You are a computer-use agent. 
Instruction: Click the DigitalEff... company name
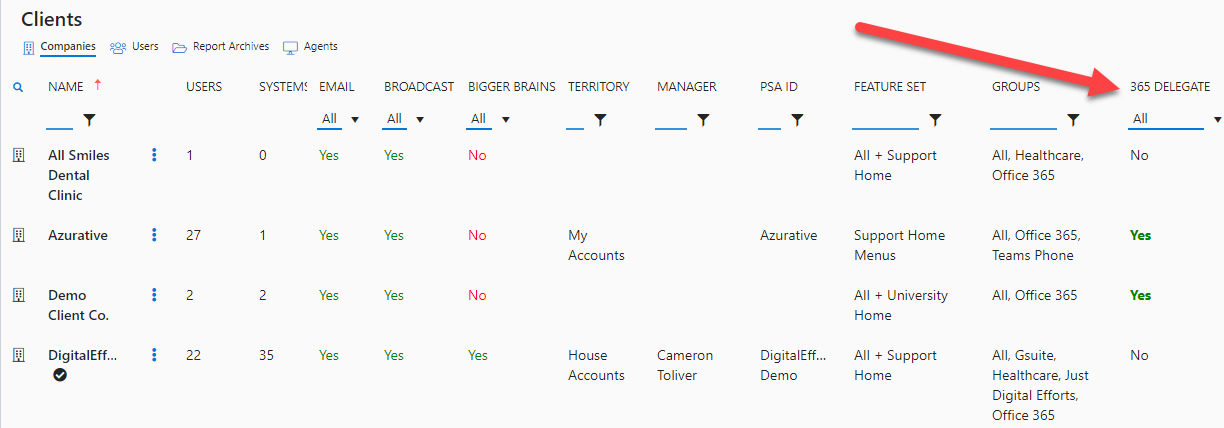click(83, 355)
